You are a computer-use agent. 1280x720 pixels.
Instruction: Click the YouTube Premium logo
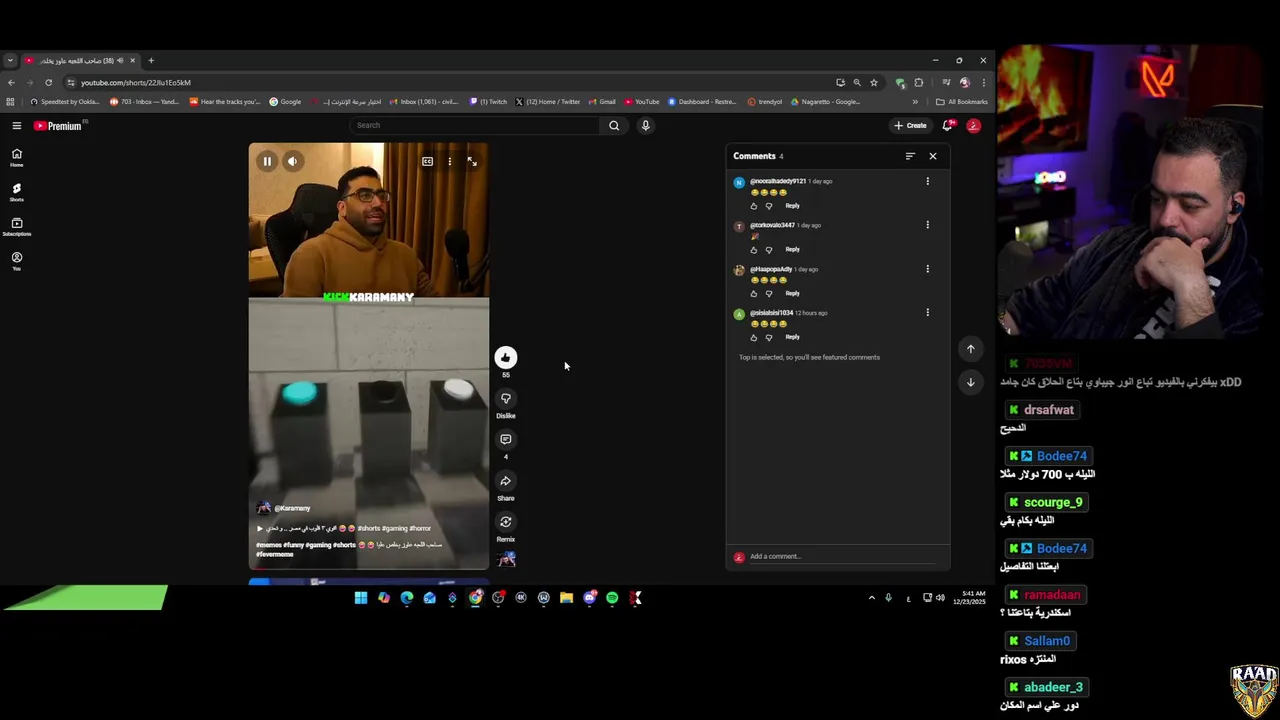point(58,126)
